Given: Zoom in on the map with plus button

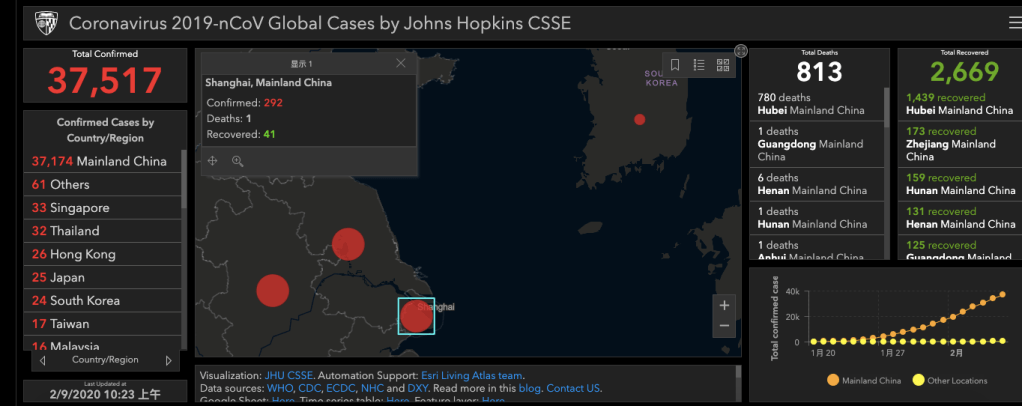Looking at the screenshot, I should 724,305.
